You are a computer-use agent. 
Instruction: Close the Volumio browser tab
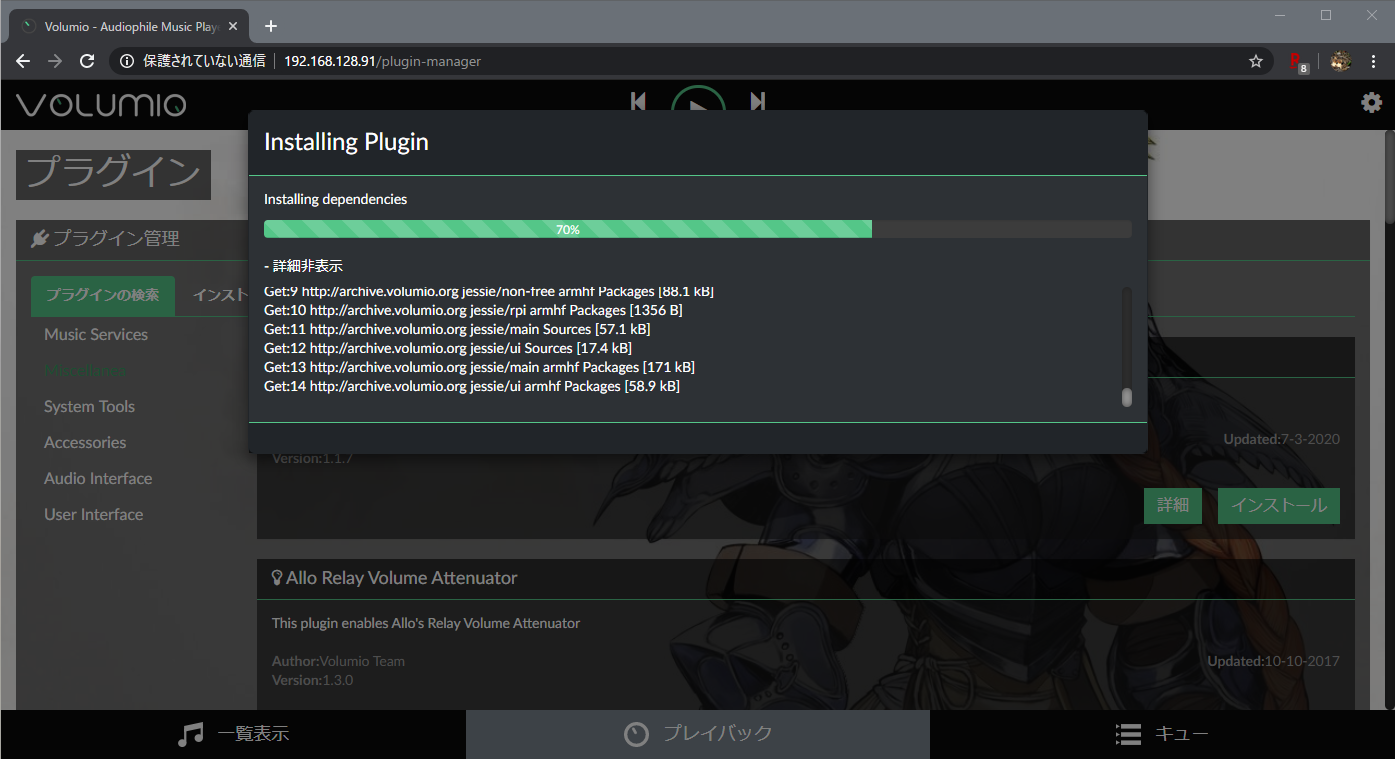(233, 26)
